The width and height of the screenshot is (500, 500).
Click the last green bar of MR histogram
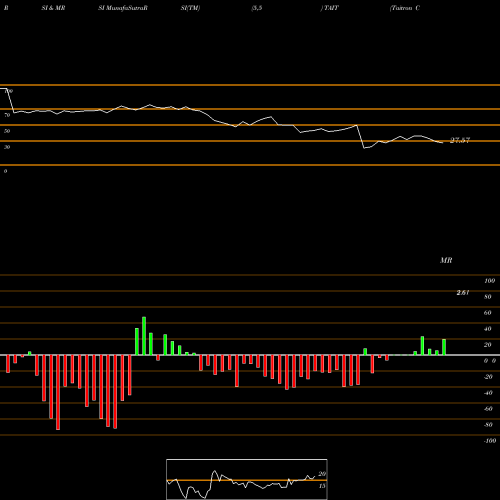click(444, 347)
